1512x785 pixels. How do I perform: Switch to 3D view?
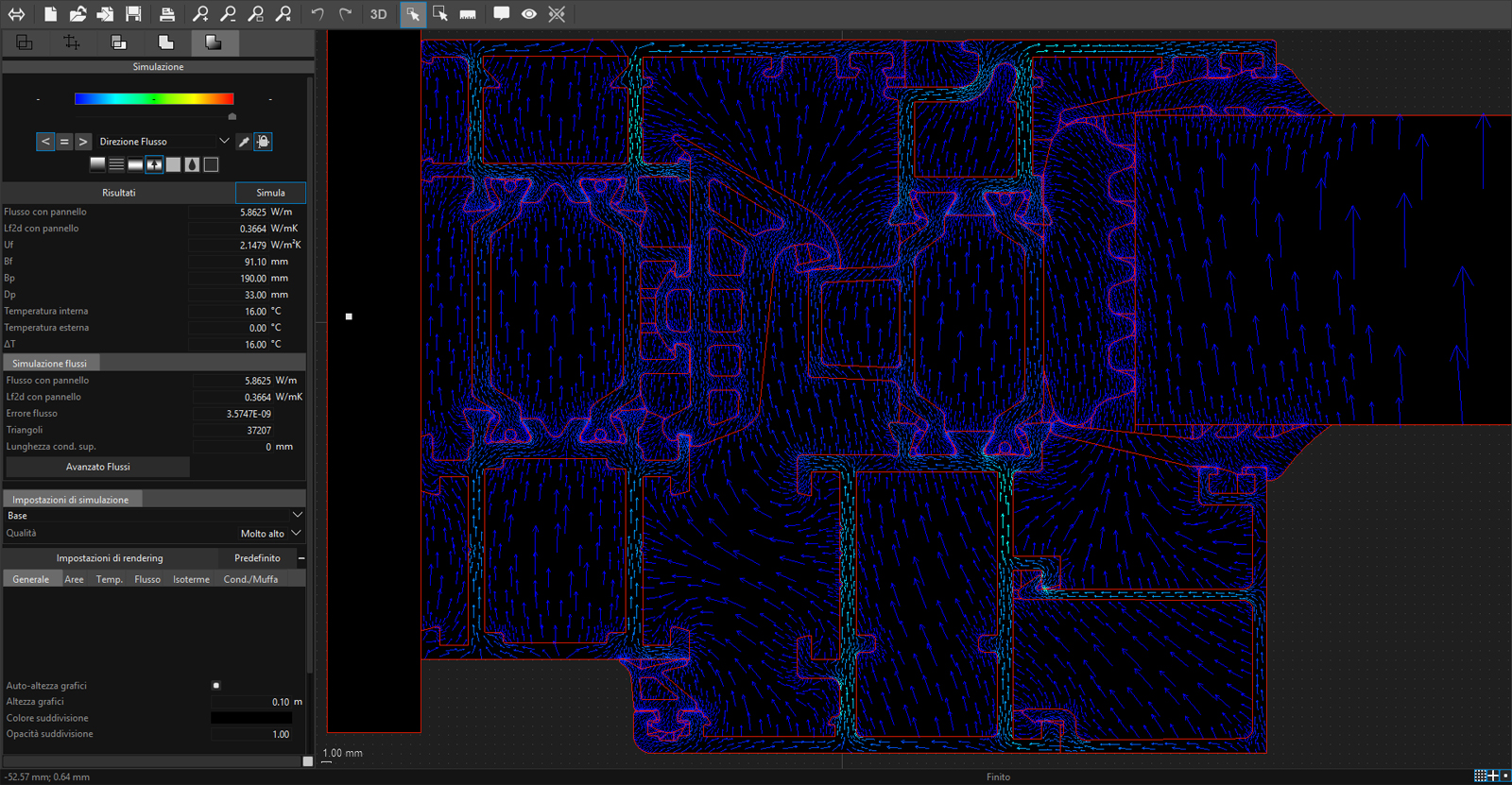point(378,14)
